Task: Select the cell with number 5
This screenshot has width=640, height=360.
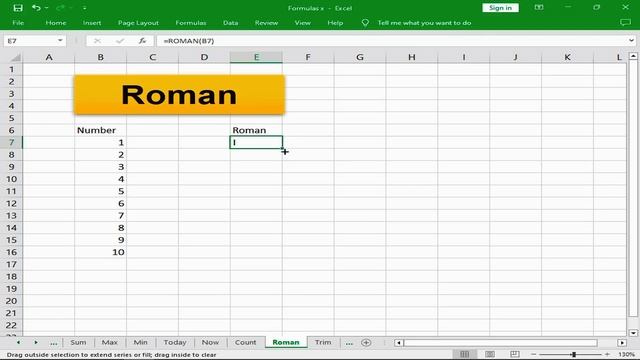Action: click(100, 191)
